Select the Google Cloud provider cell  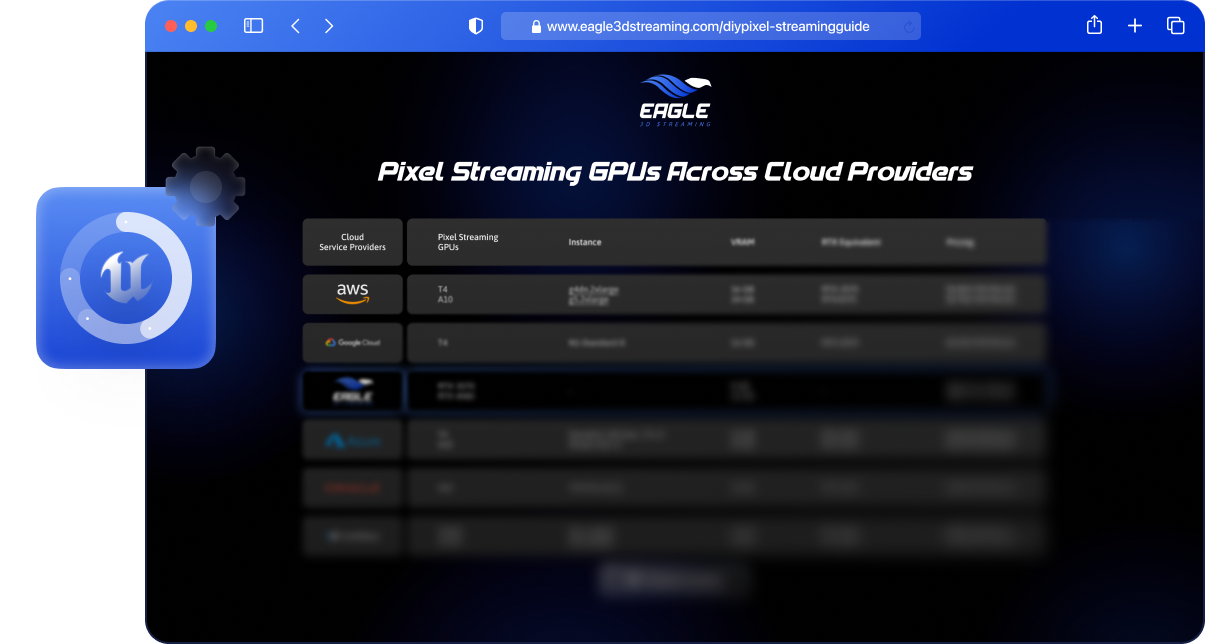352,343
